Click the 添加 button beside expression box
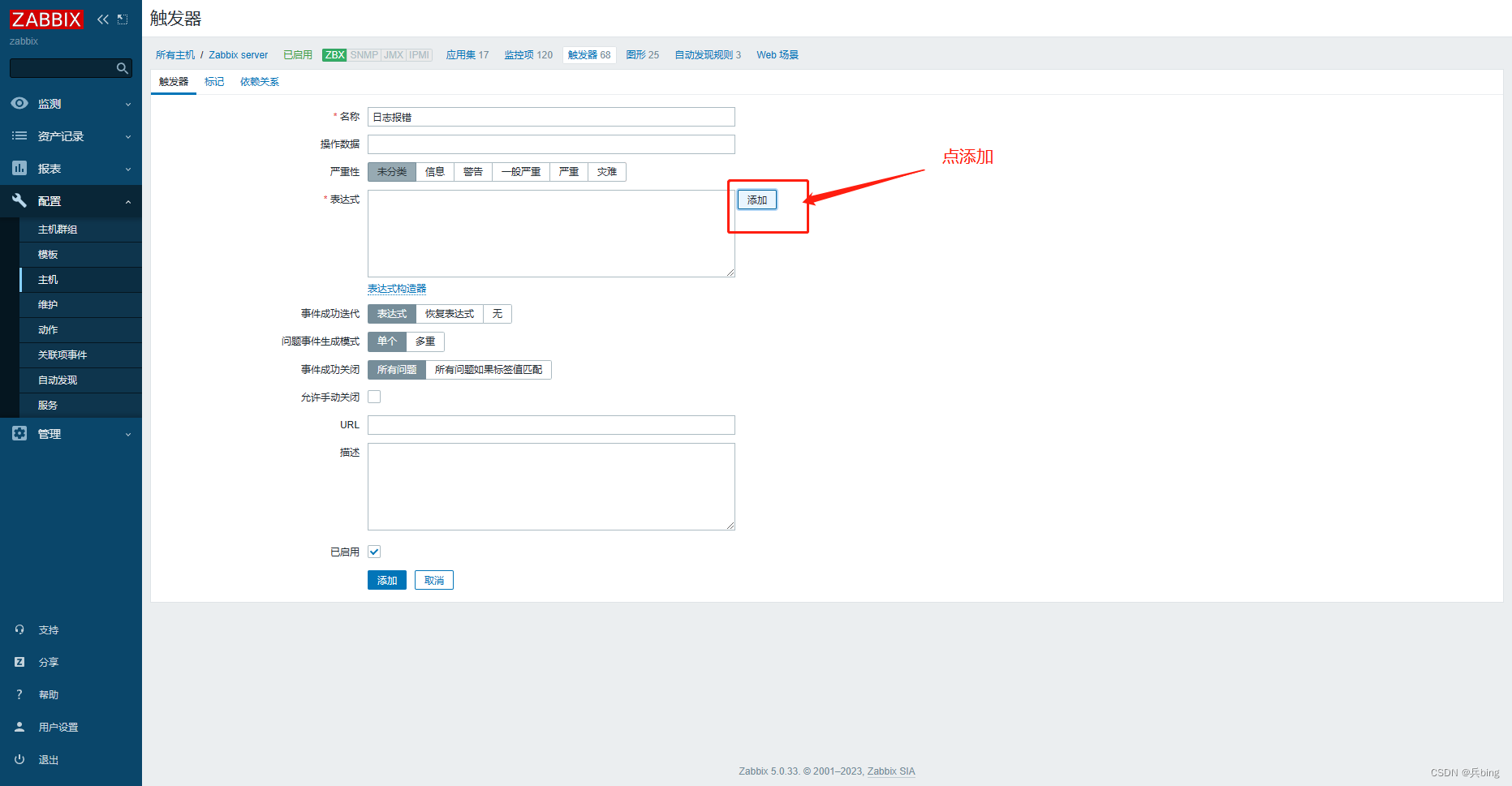Image resolution: width=1512 pixels, height=786 pixels. 757,200
